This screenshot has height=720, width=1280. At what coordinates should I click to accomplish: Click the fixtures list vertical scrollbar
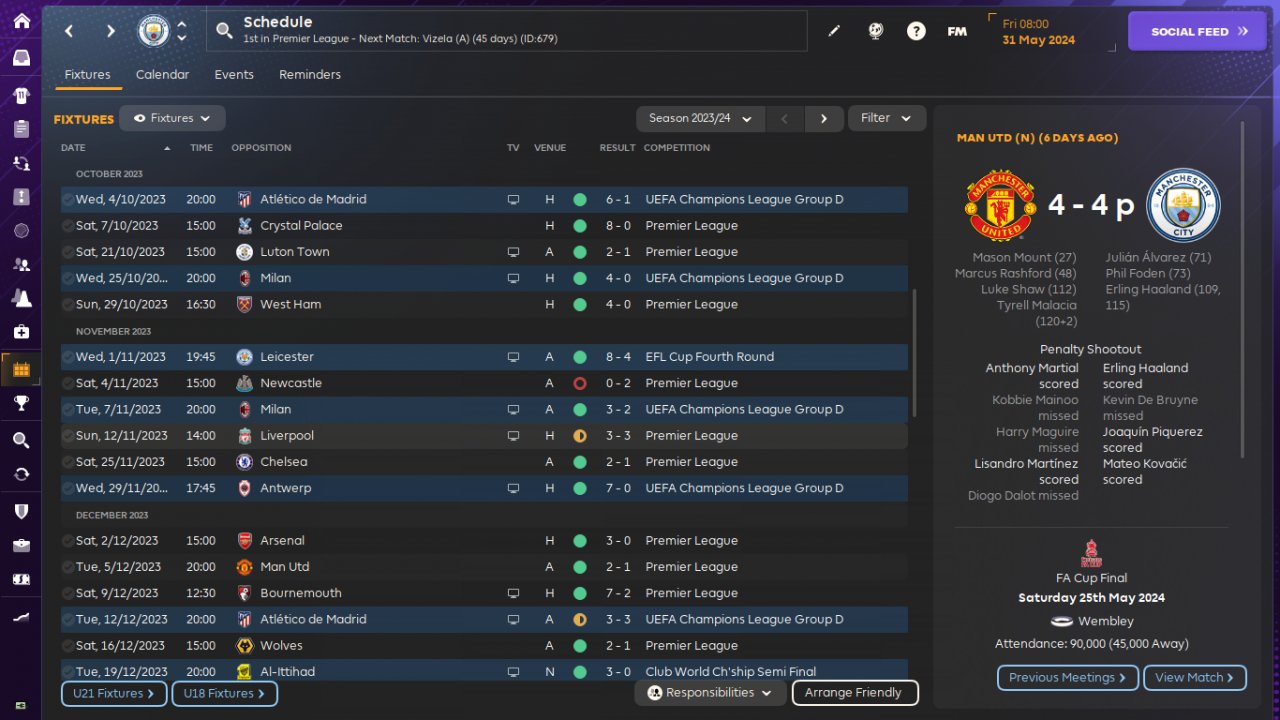914,353
